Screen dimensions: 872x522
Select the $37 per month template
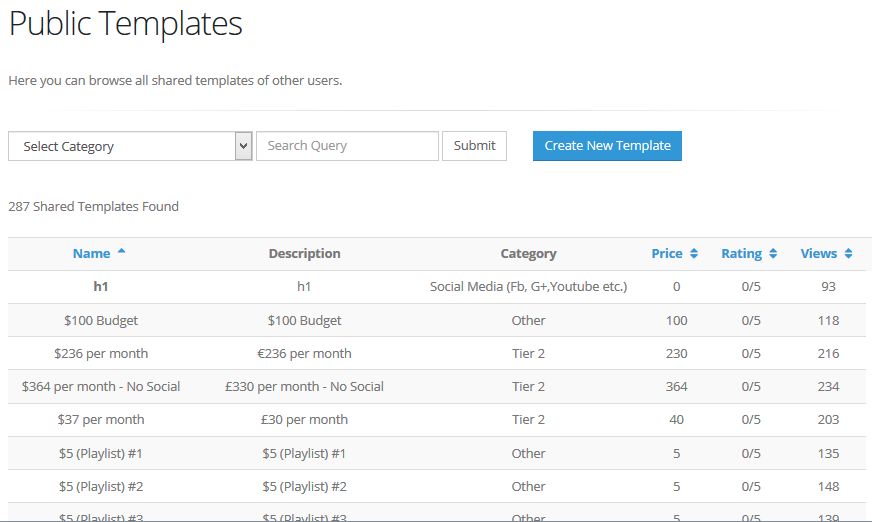[101, 420]
